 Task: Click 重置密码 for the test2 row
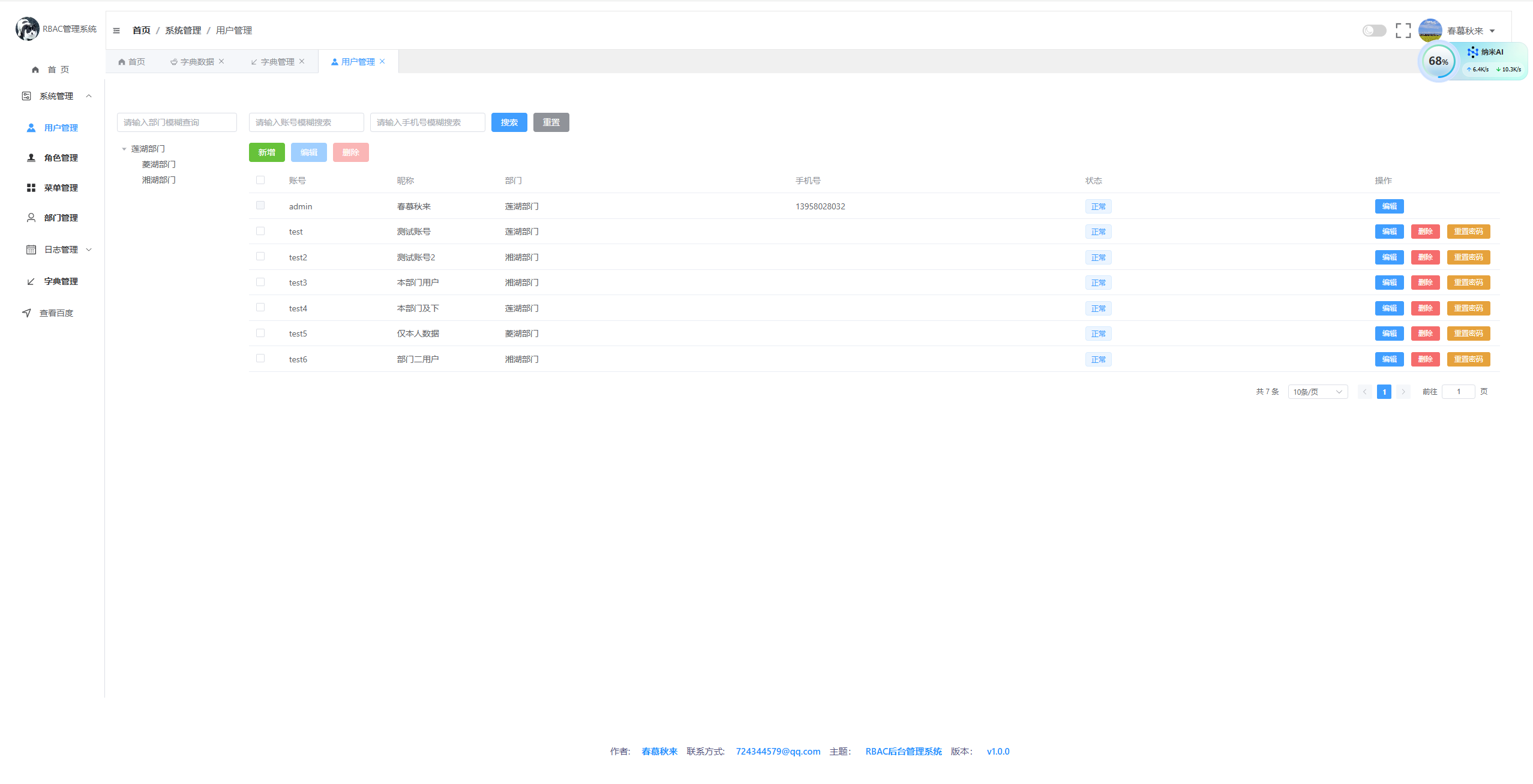(1468, 257)
